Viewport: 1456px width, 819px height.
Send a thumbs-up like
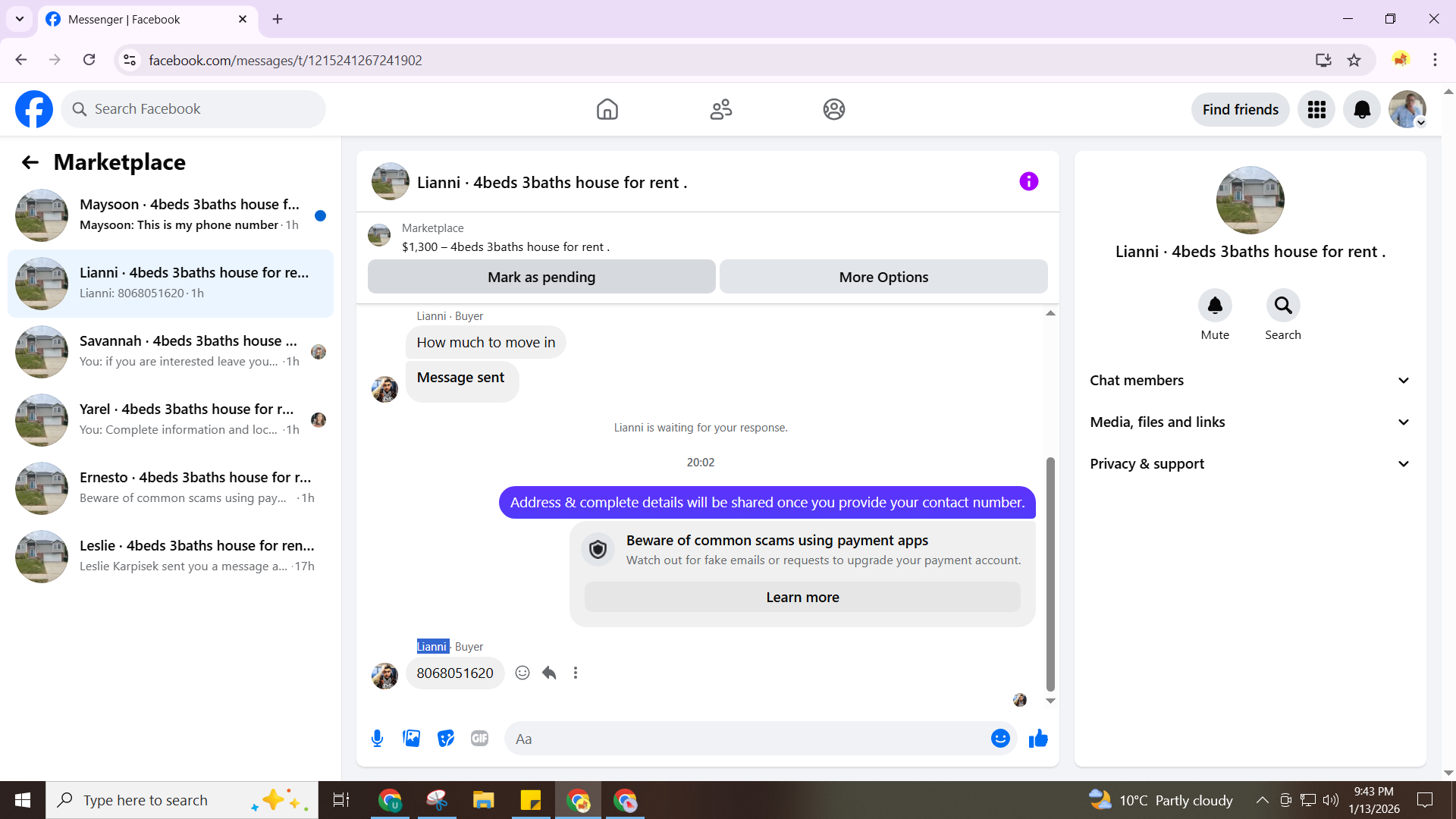pyautogui.click(x=1038, y=739)
